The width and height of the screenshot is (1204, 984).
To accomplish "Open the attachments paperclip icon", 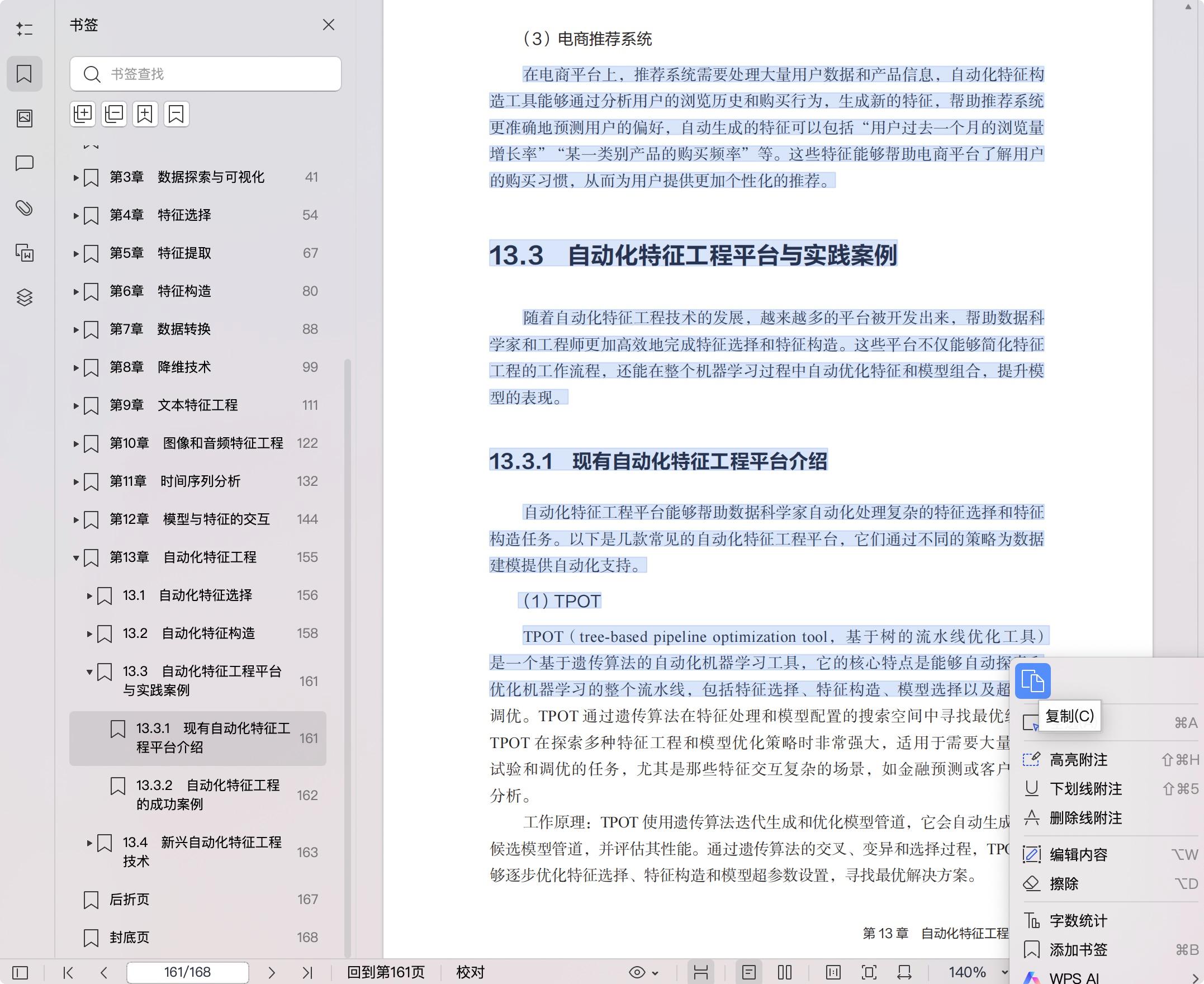I will click(25, 208).
